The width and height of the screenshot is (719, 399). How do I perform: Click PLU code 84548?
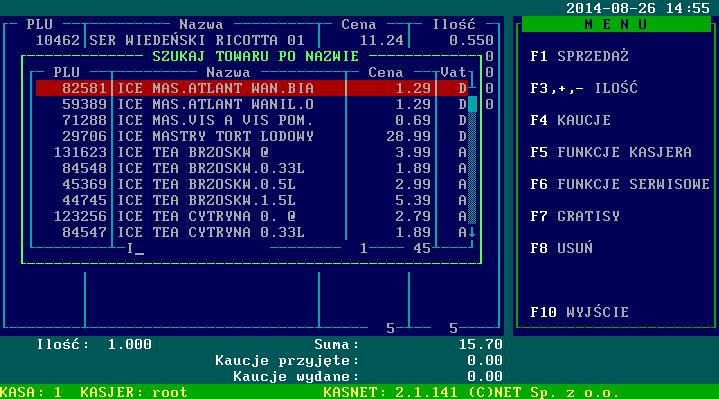pyautogui.click(x=84, y=168)
